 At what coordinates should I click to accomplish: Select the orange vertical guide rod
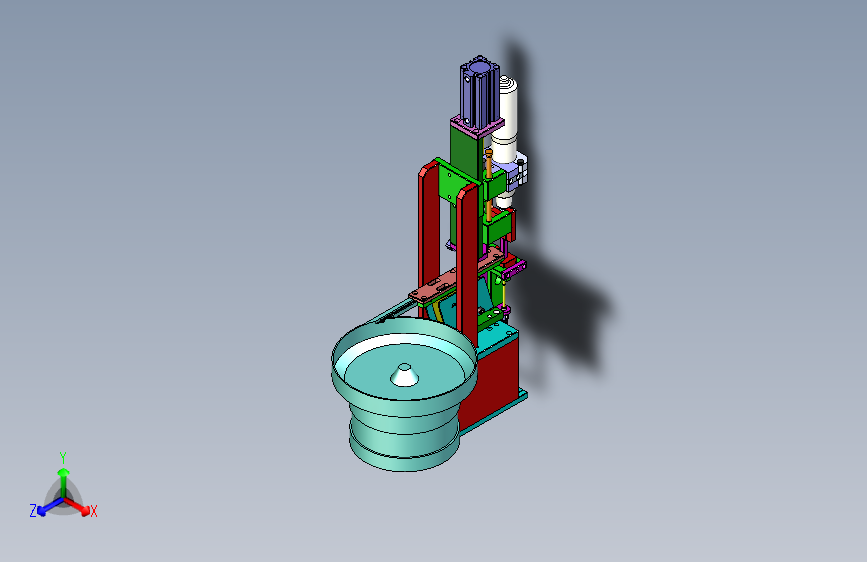pos(489,184)
